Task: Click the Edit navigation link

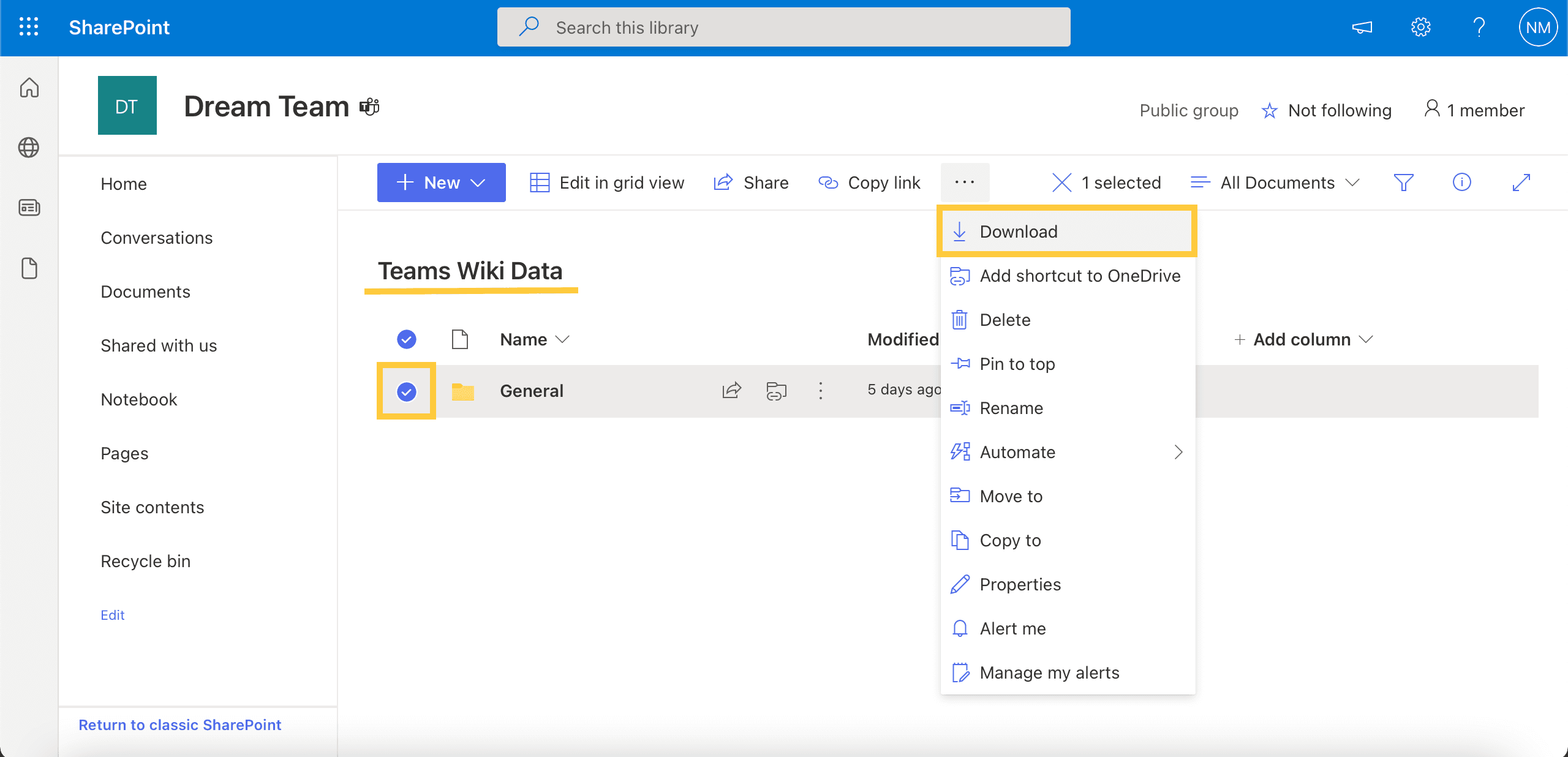Action: tap(112, 615)
